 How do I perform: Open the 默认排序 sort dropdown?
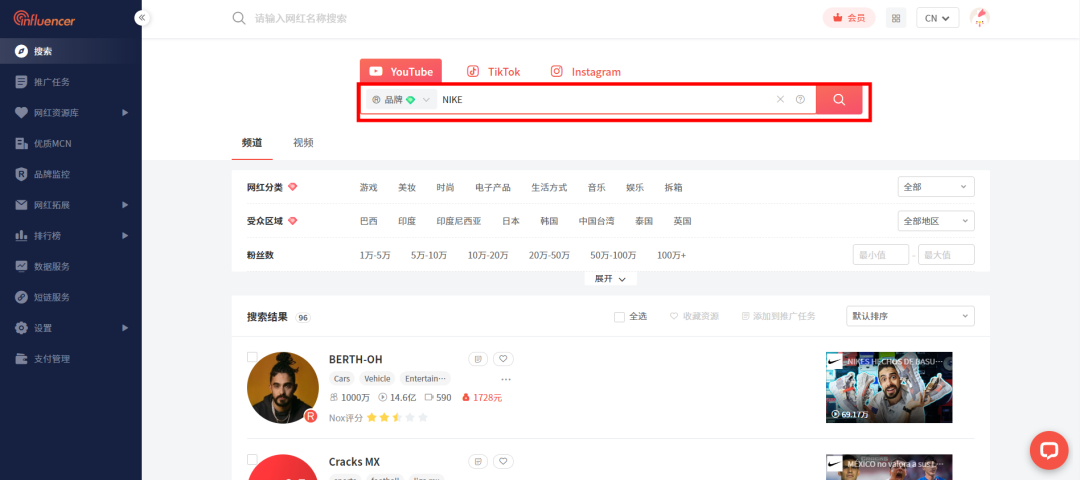(910, 316)
